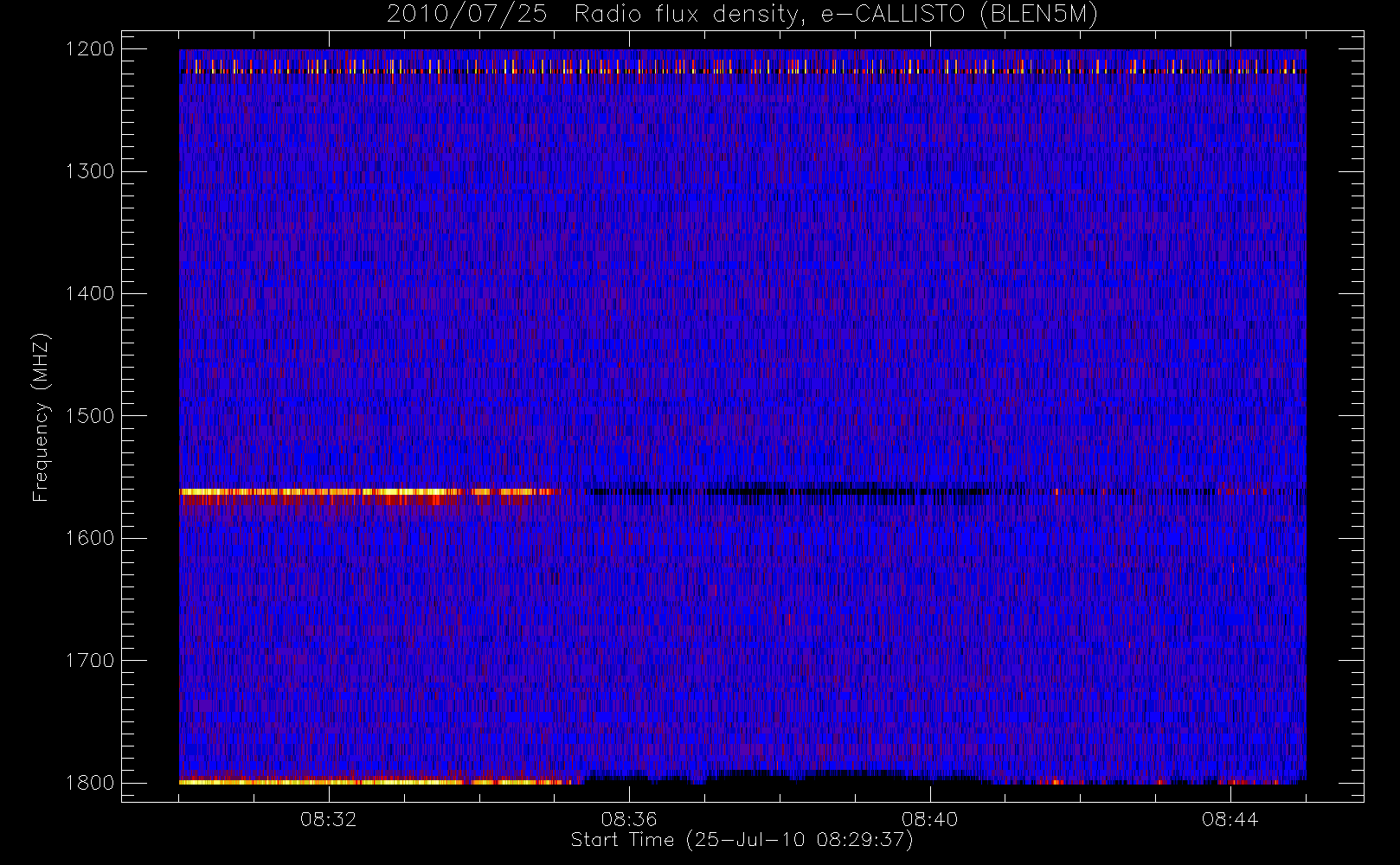Select the 08:32 time tick label

pyautogui.click(x=328, y=819)
